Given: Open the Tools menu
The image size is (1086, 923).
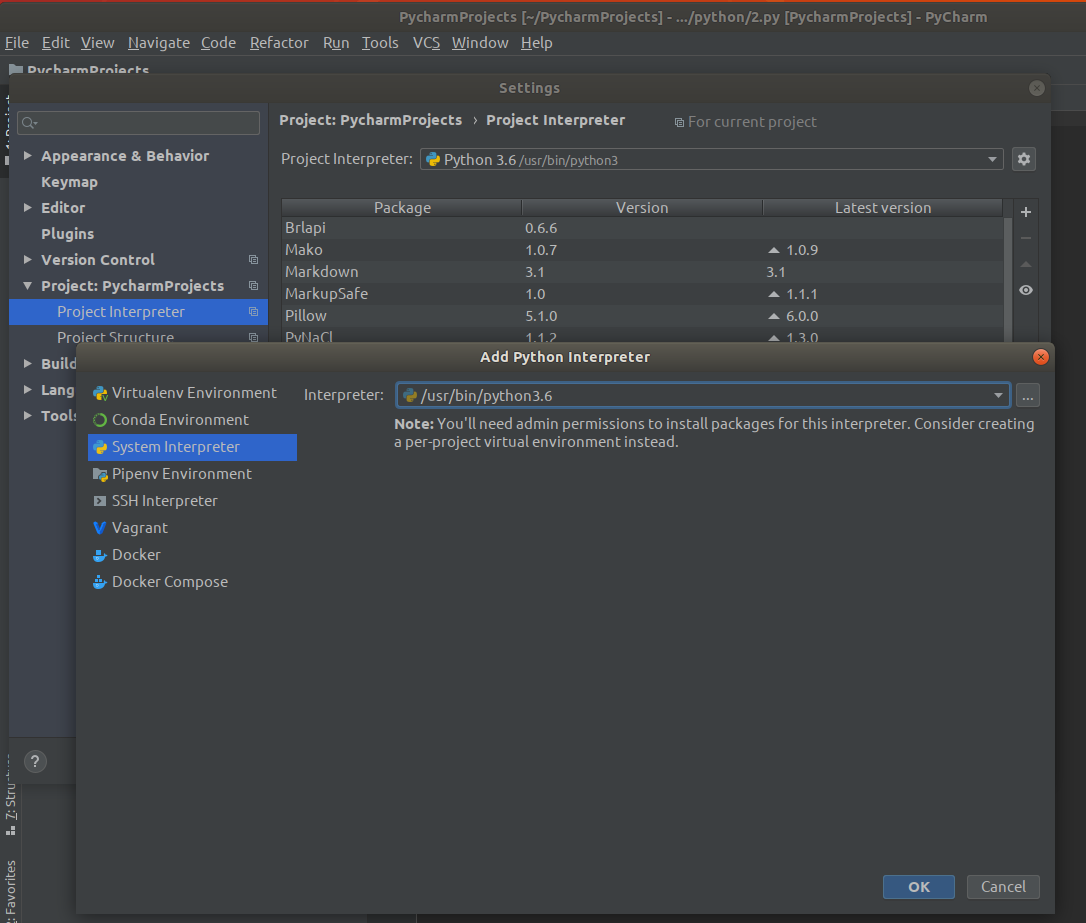Looking at the screenshot, I should (x=380, y=43).
